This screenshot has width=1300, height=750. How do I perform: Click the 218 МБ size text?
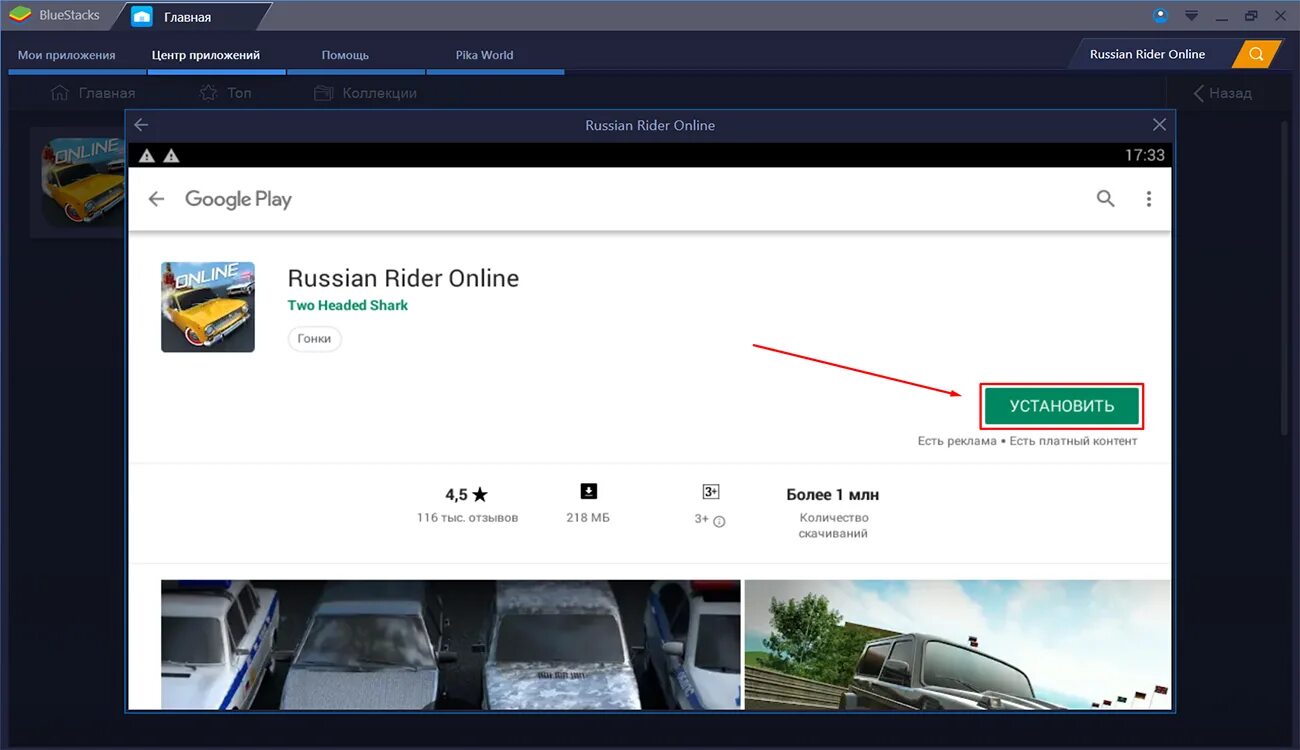point(588,518)
